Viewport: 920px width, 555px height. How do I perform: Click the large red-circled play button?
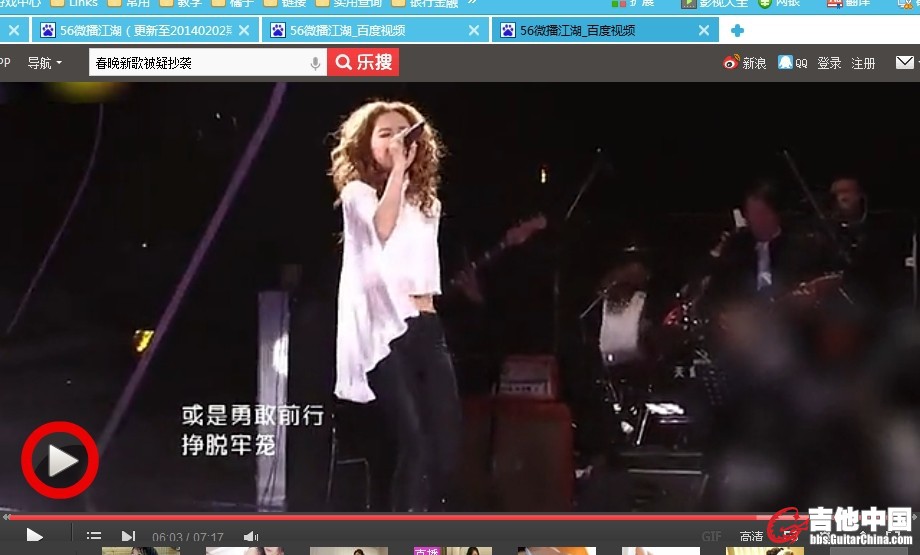(60, 460)
